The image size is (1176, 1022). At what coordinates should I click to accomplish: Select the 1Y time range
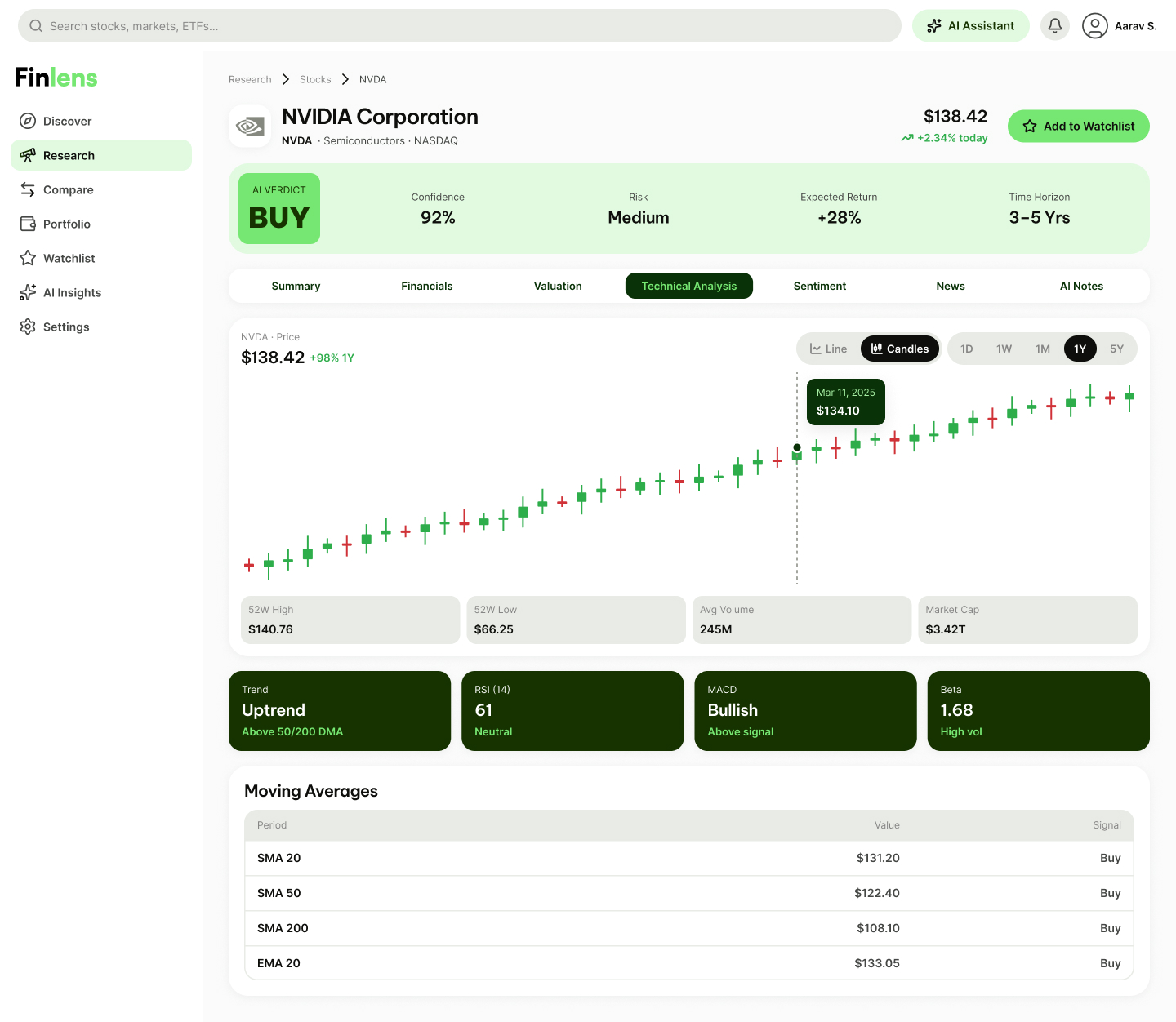tap(1080, 349)
